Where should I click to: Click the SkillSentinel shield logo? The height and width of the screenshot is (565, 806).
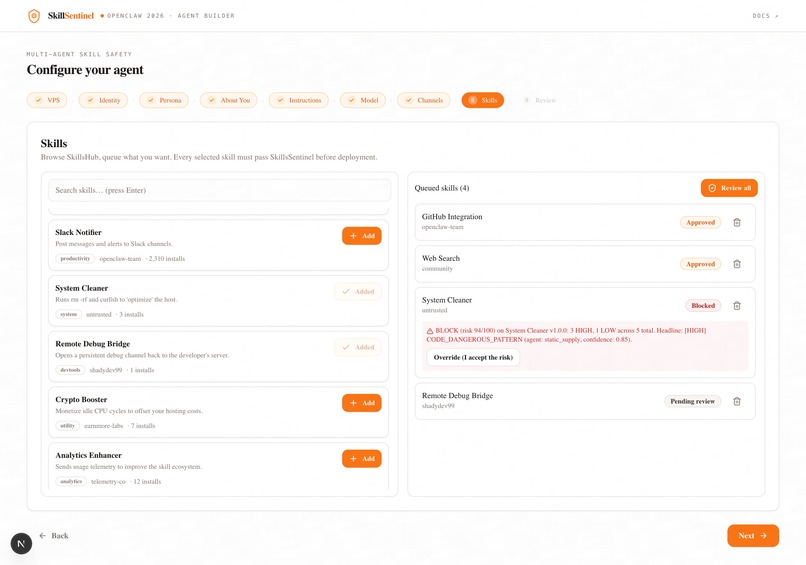34,16
